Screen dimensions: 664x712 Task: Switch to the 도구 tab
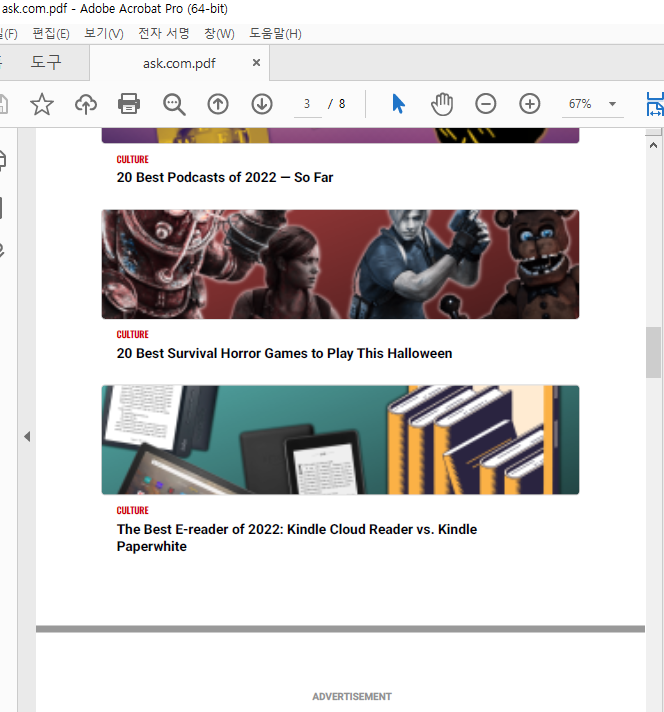pos(45,62)
